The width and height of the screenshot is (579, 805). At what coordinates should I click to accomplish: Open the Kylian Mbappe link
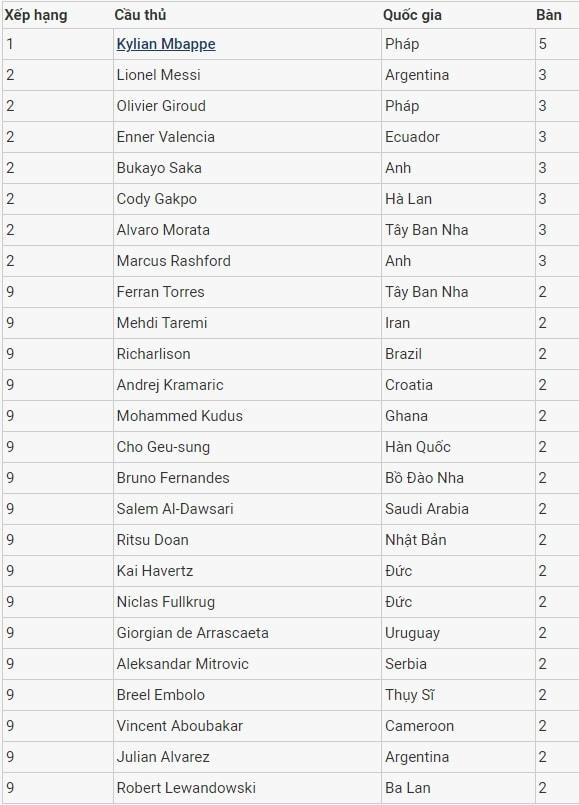tap(166, 44)
